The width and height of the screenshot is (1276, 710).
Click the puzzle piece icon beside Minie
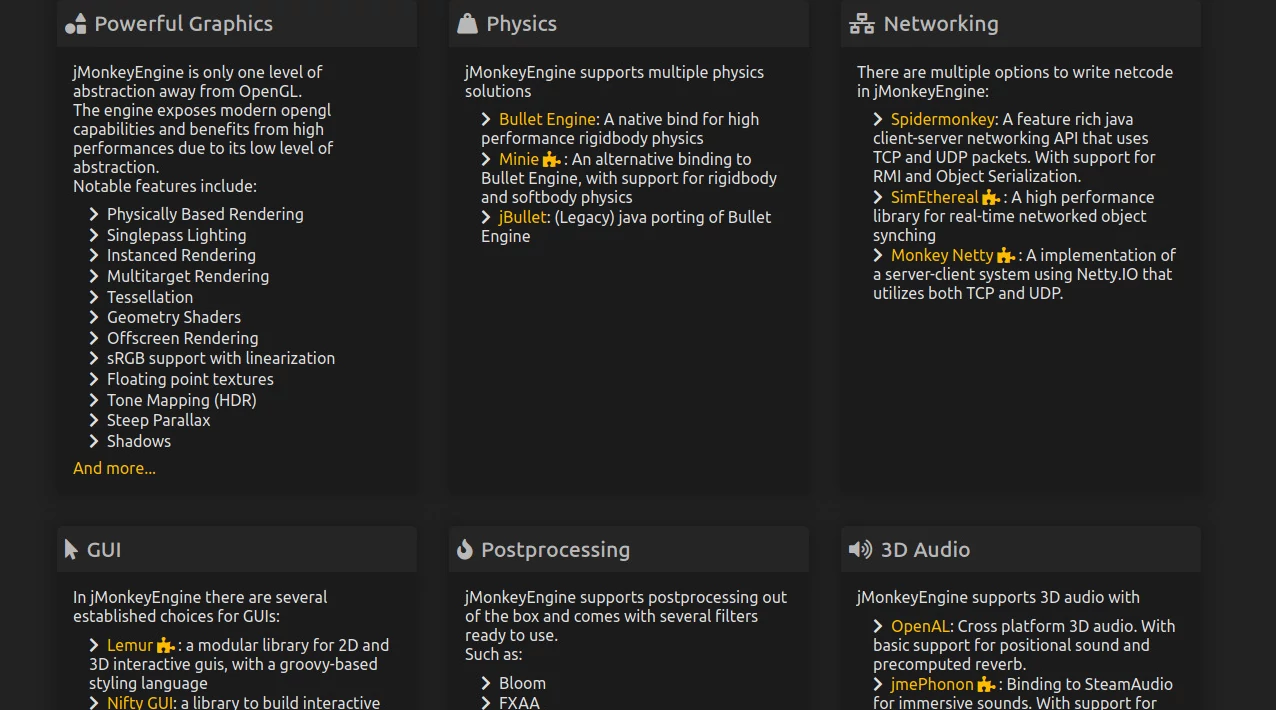click(551, 160)
